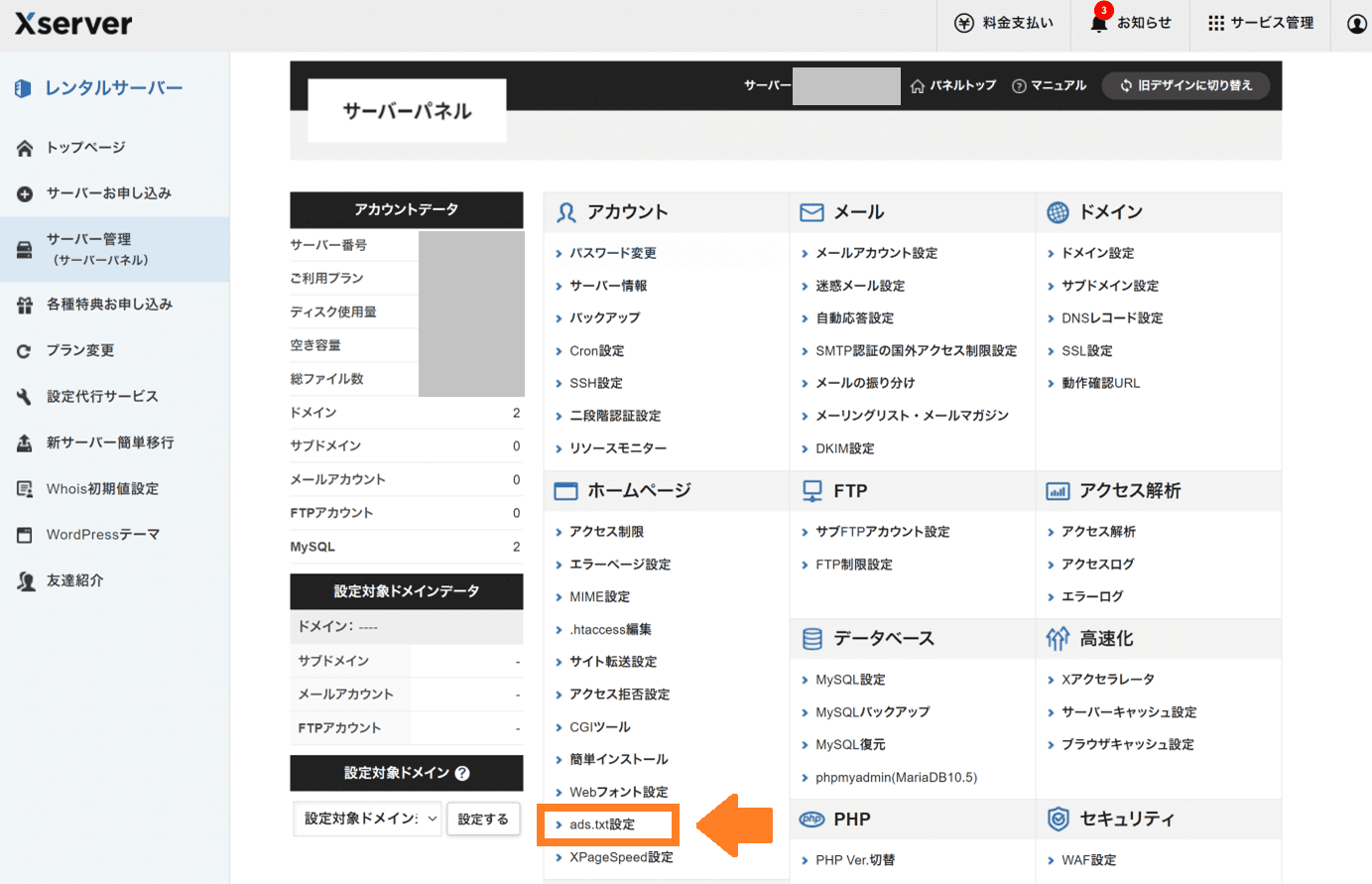Screen dimensions: 1372x884
Task: Click the service management grid icon
Action: tap(1215, 23)
